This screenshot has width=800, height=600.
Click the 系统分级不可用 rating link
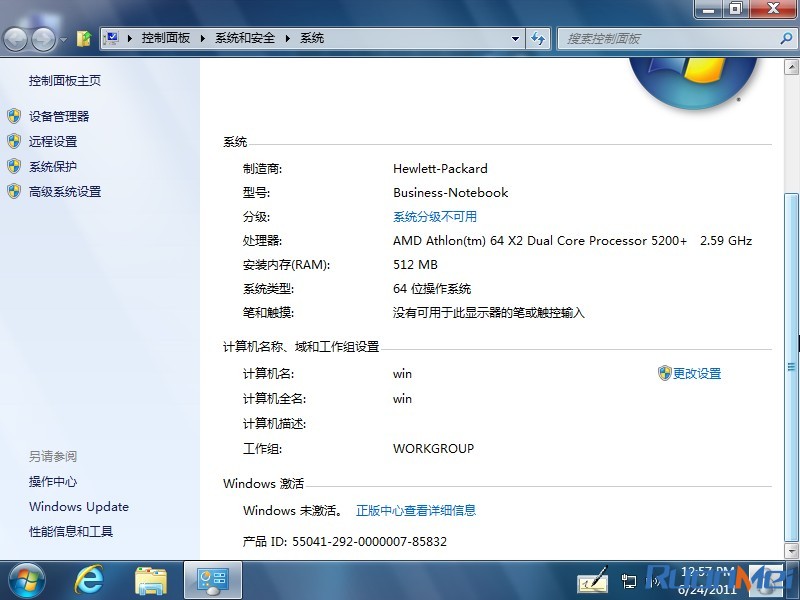[435, 217]
